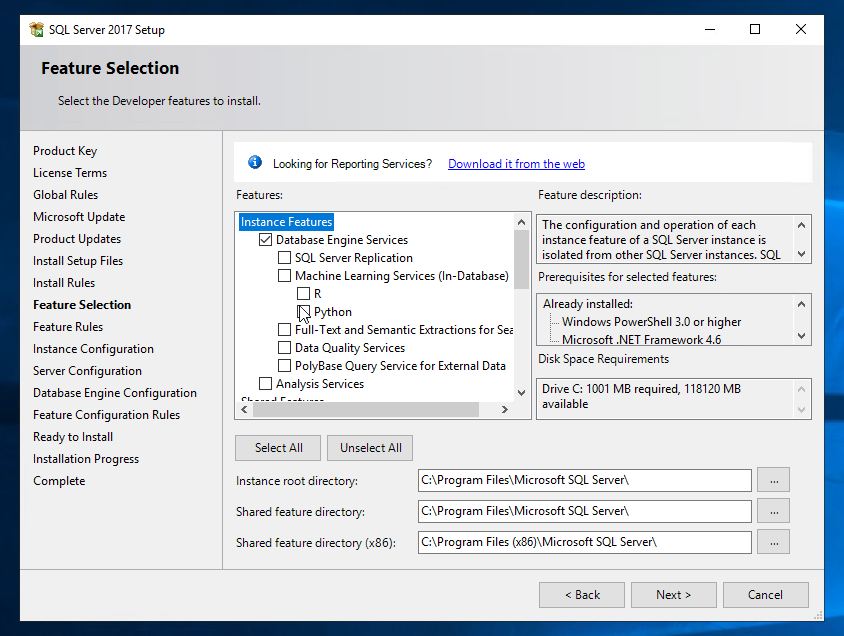Maximize the SQL Server 2017 Setup window
Screen dimensions: 844x636
click(755, 29)
